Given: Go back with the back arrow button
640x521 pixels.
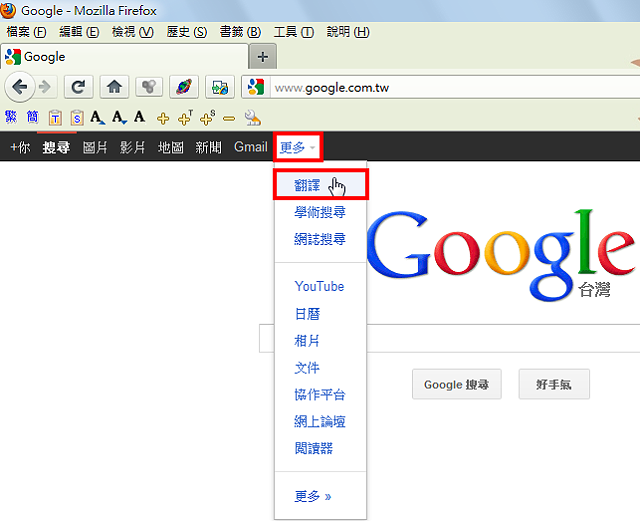Looking at the screenshot, I should tap(19, 87).
